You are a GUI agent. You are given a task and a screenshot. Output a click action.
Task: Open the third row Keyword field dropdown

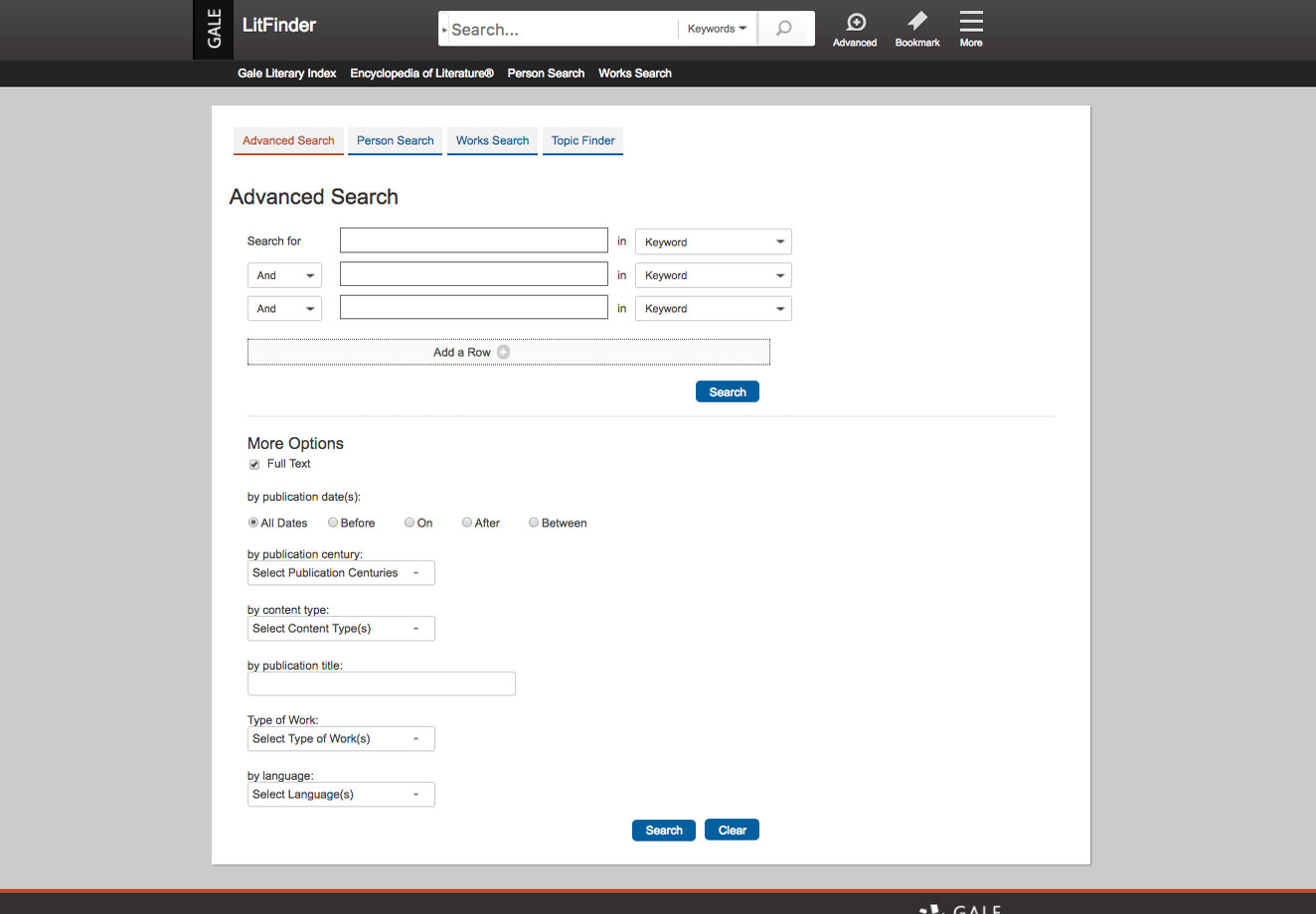(714, 309)
